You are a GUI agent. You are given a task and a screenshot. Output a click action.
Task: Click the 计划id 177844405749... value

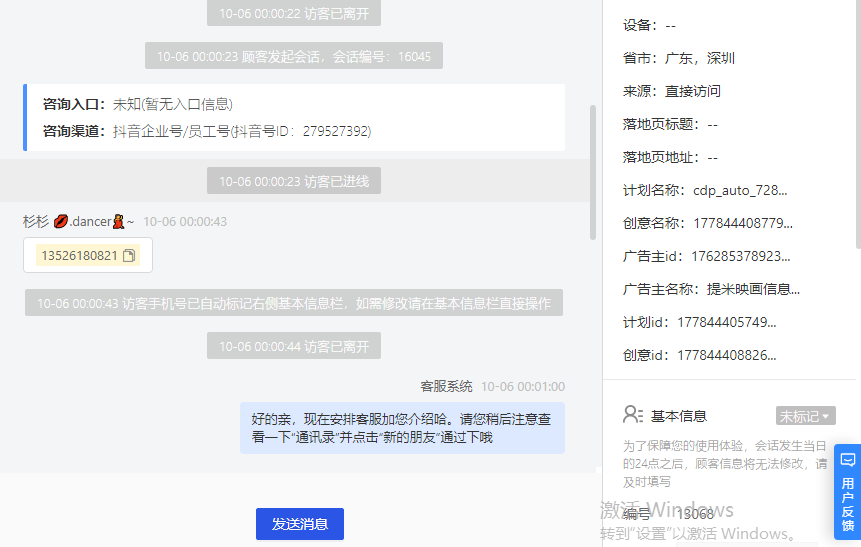(x=727, y=322)
